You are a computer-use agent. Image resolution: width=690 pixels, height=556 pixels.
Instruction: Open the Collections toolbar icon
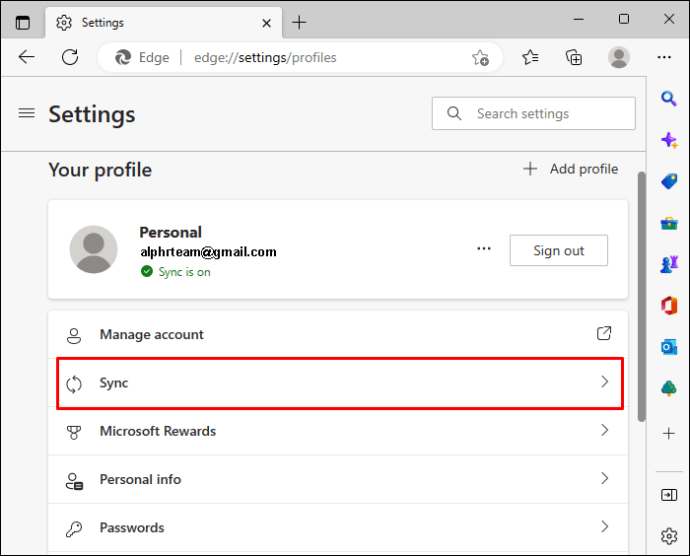574,57
